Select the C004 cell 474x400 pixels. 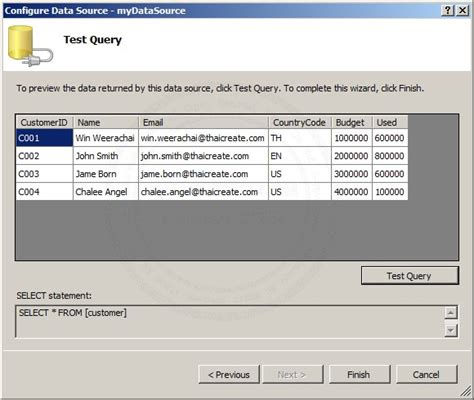[x=44, y=192]
